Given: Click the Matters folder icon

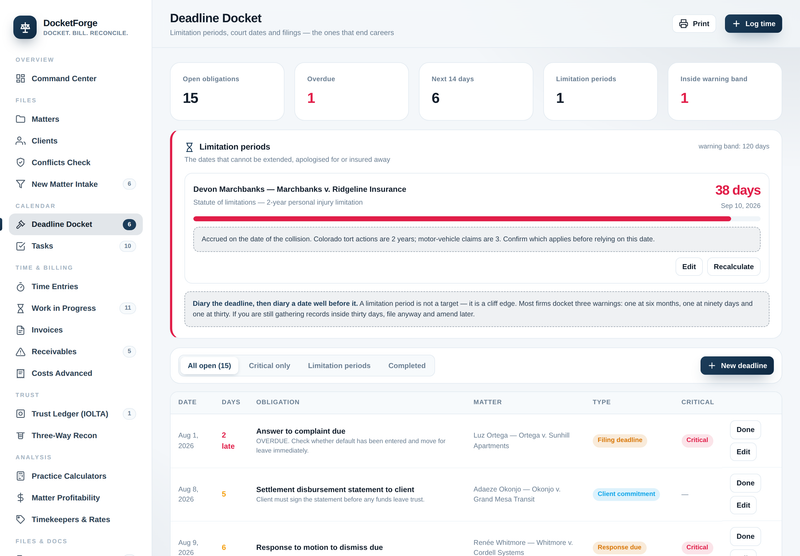Looking at the screenshot, I should pyautogui.click(x=20, y=119).
